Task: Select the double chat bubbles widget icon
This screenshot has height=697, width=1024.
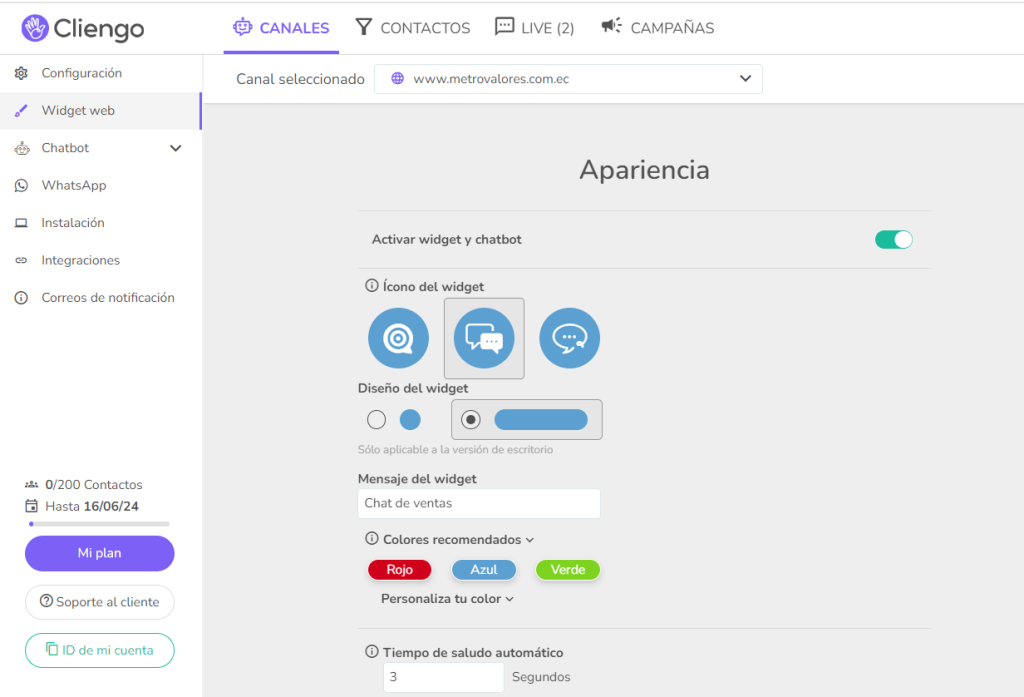Action: tap(484, 338)
